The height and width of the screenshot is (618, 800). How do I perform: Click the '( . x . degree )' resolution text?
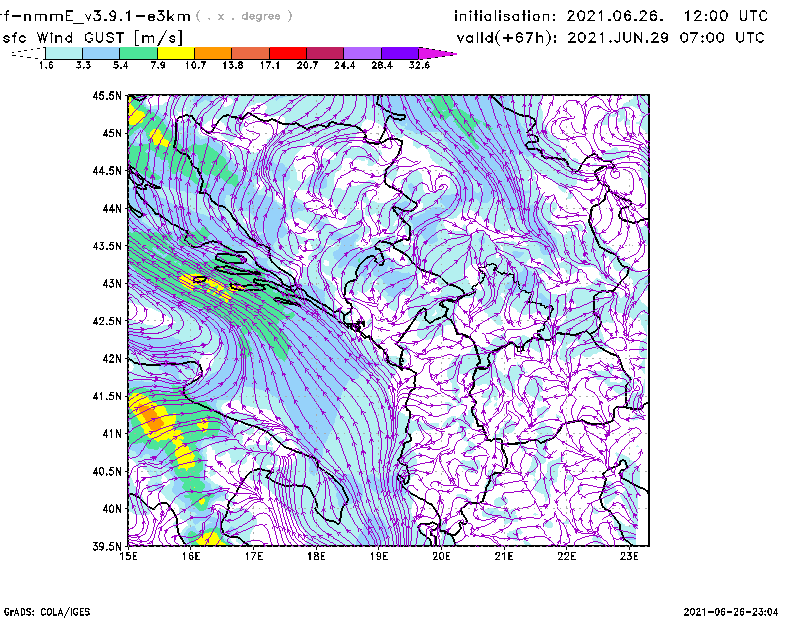244,16
